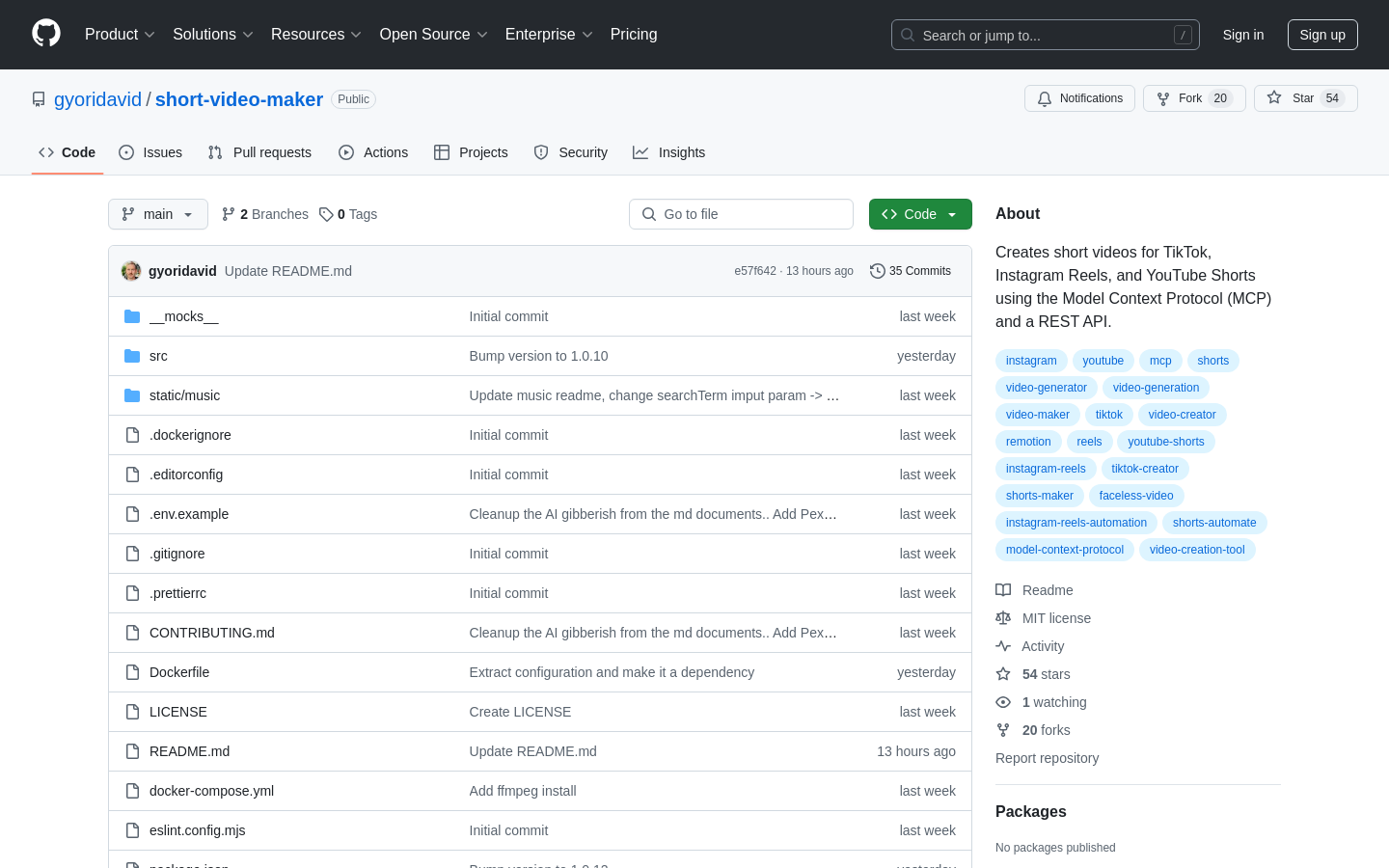Image resolution: width=1389 pixels, height=868 pixels.
Task: Open the LICENSE file
Action: pyautogui.click(x=178, y=712)
